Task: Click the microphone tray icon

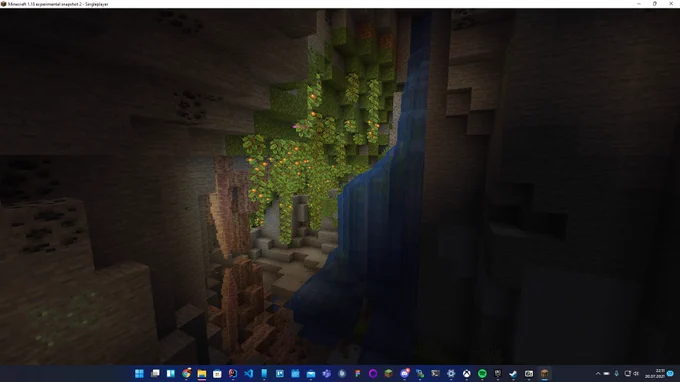Action: (x=617, y=373)
